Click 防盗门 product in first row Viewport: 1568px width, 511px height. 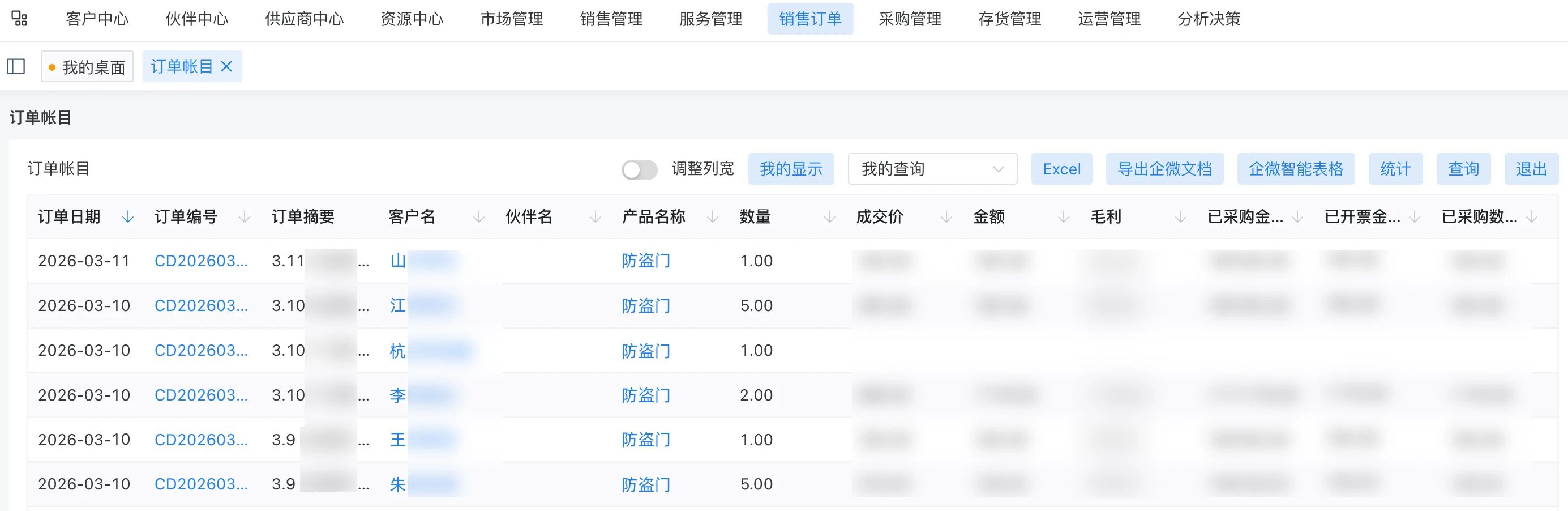(x=646, y=261)
